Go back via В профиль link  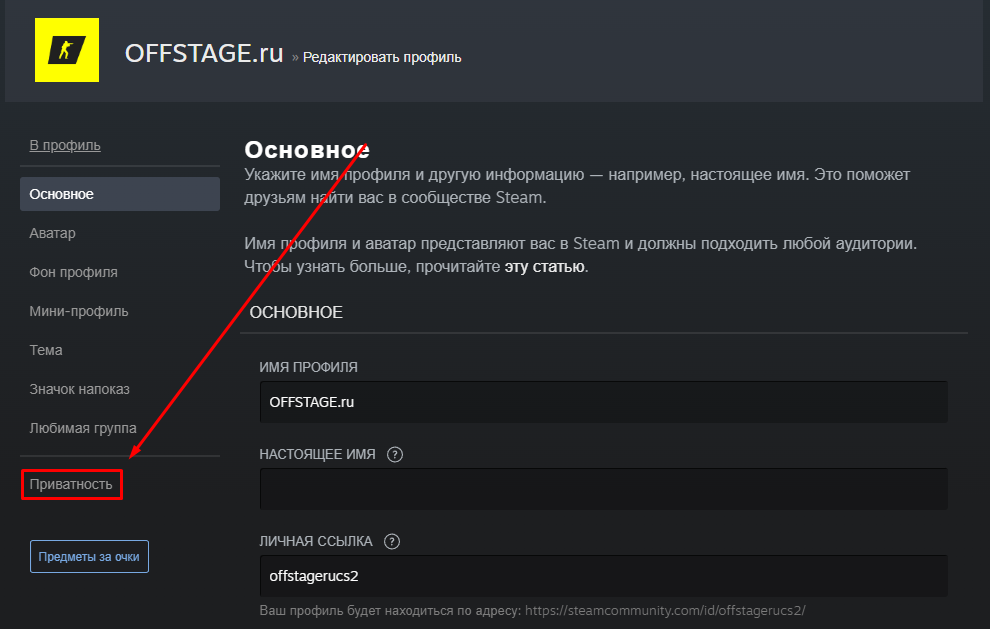(x=65, y=146)
